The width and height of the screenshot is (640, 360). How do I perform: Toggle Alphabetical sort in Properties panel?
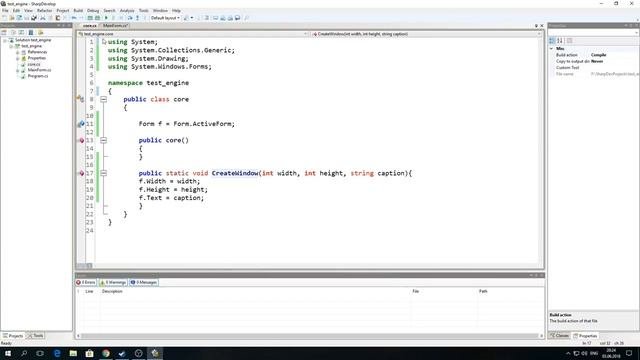560,40
